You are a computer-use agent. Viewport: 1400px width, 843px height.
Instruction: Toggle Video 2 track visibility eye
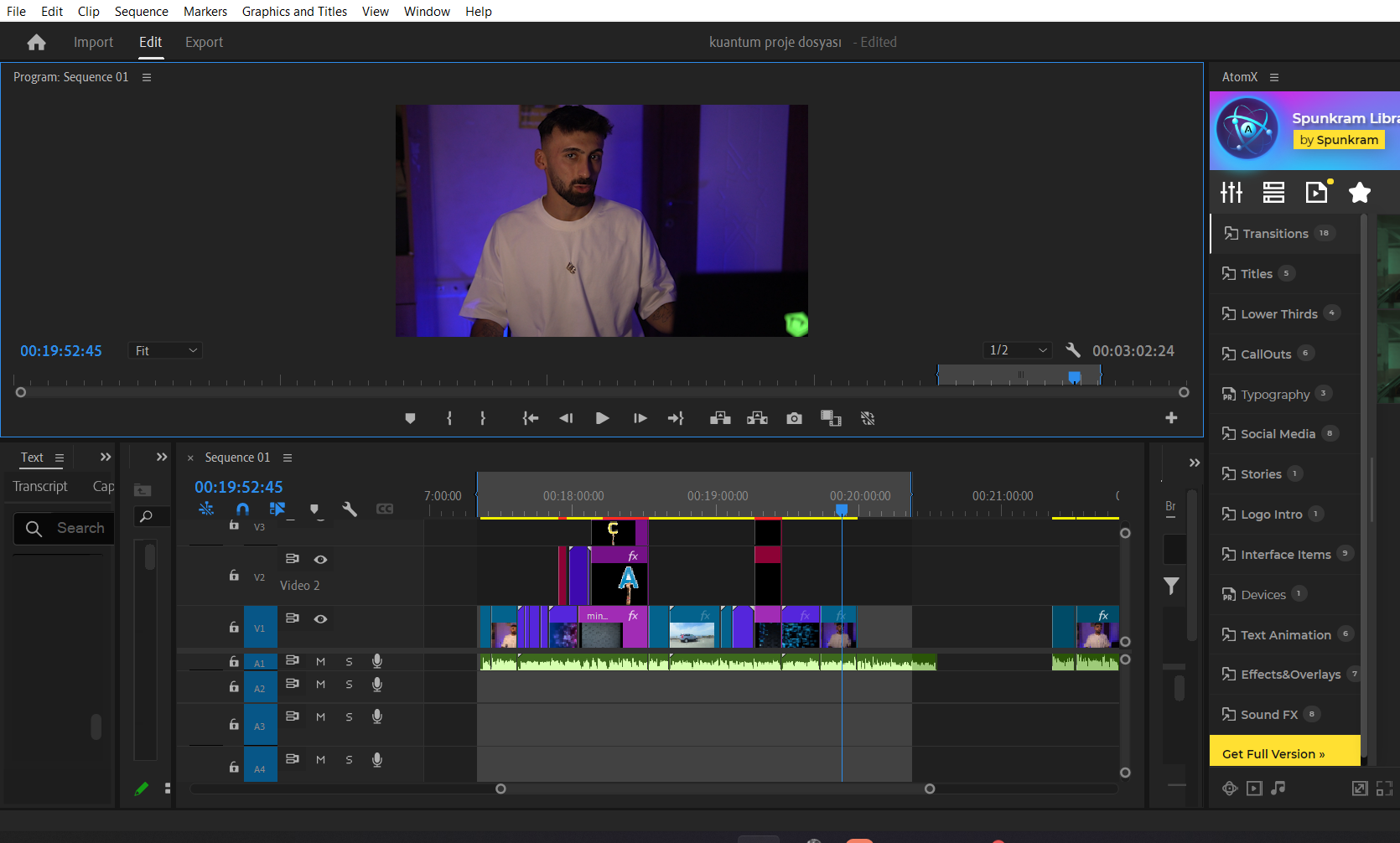pyautogui.click(x=320, y=559)
